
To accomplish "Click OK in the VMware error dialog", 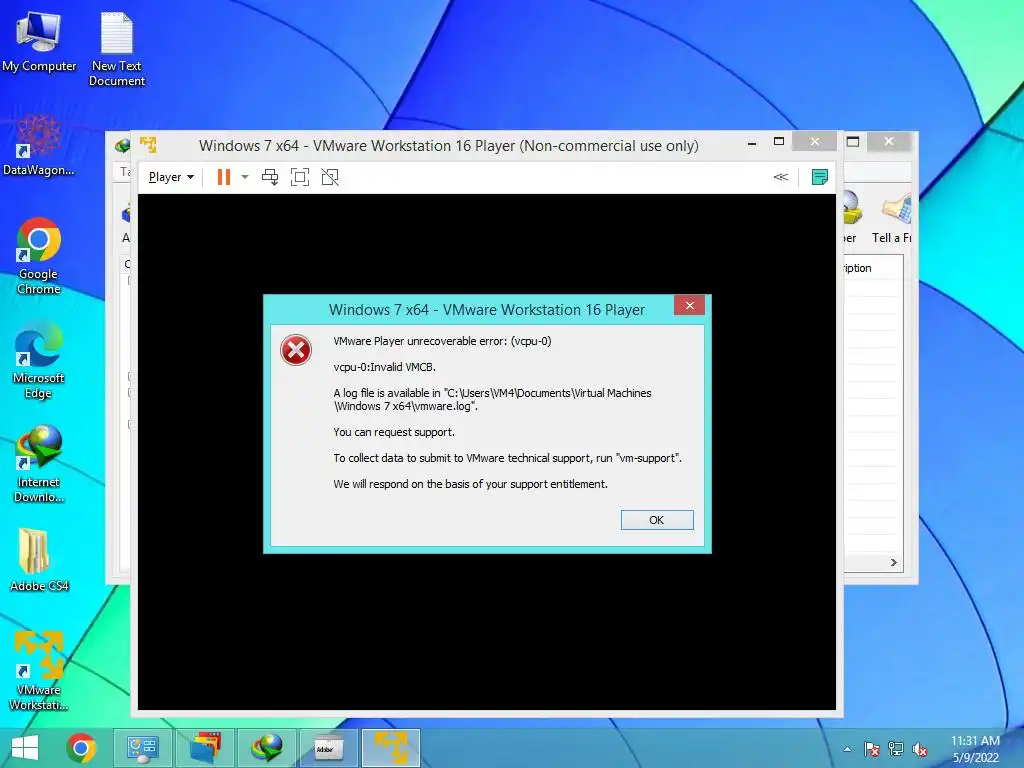I will pos(656,520).
